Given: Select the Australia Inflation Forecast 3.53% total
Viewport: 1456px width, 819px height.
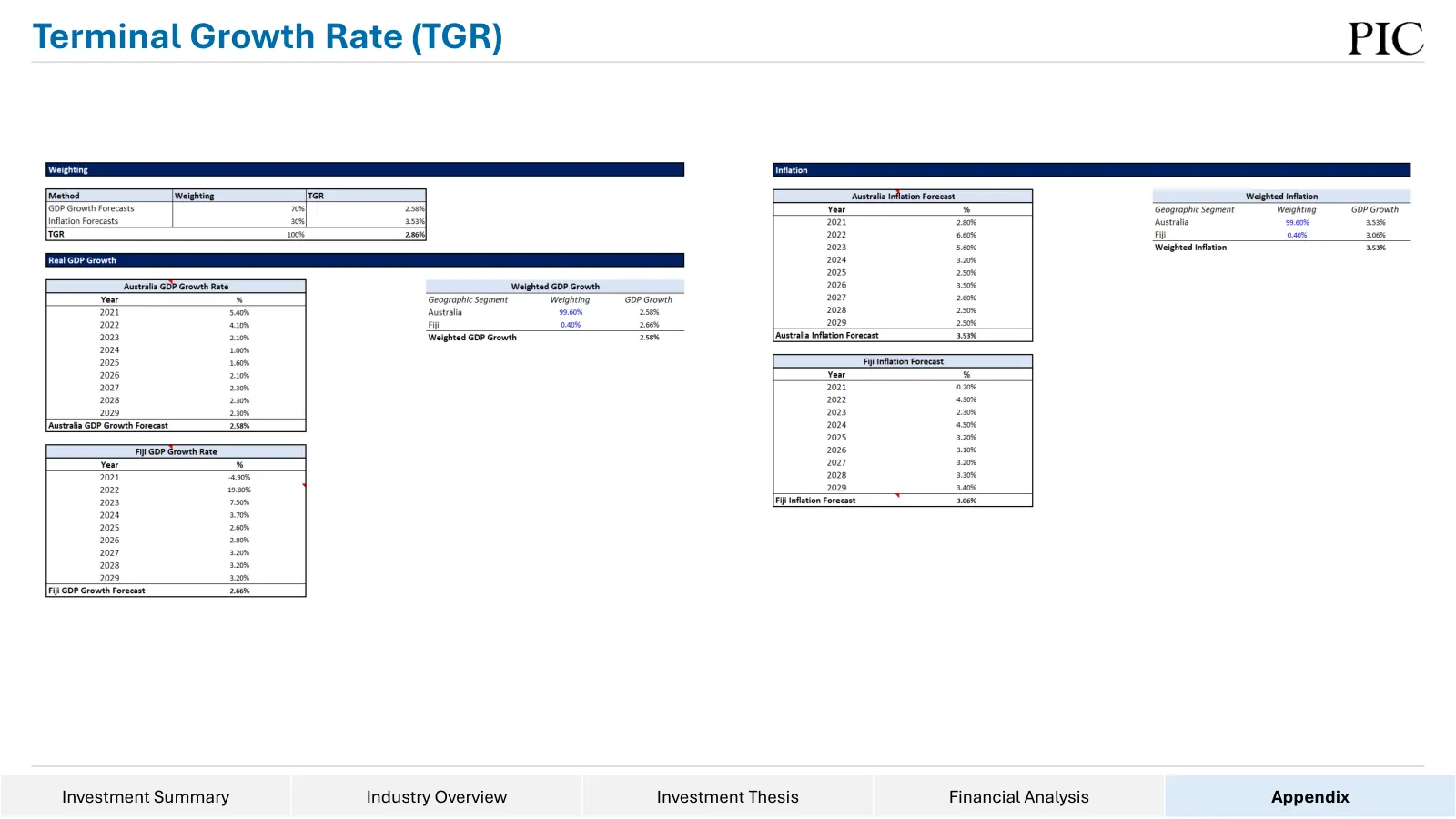Looking at the screenshot, I should 966,336.
